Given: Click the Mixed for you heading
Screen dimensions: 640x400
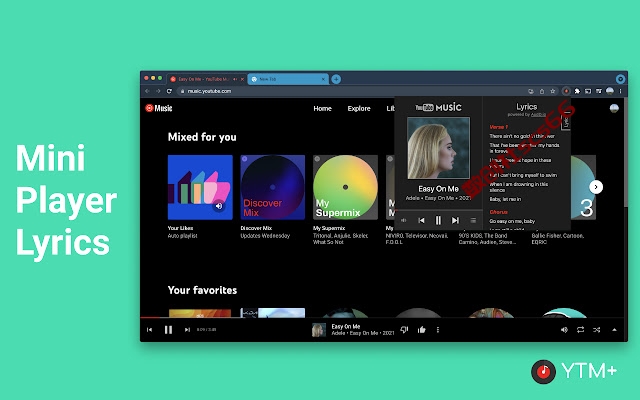Looking at the screenshot, I should pyautogui.click(x=202, y=137).
